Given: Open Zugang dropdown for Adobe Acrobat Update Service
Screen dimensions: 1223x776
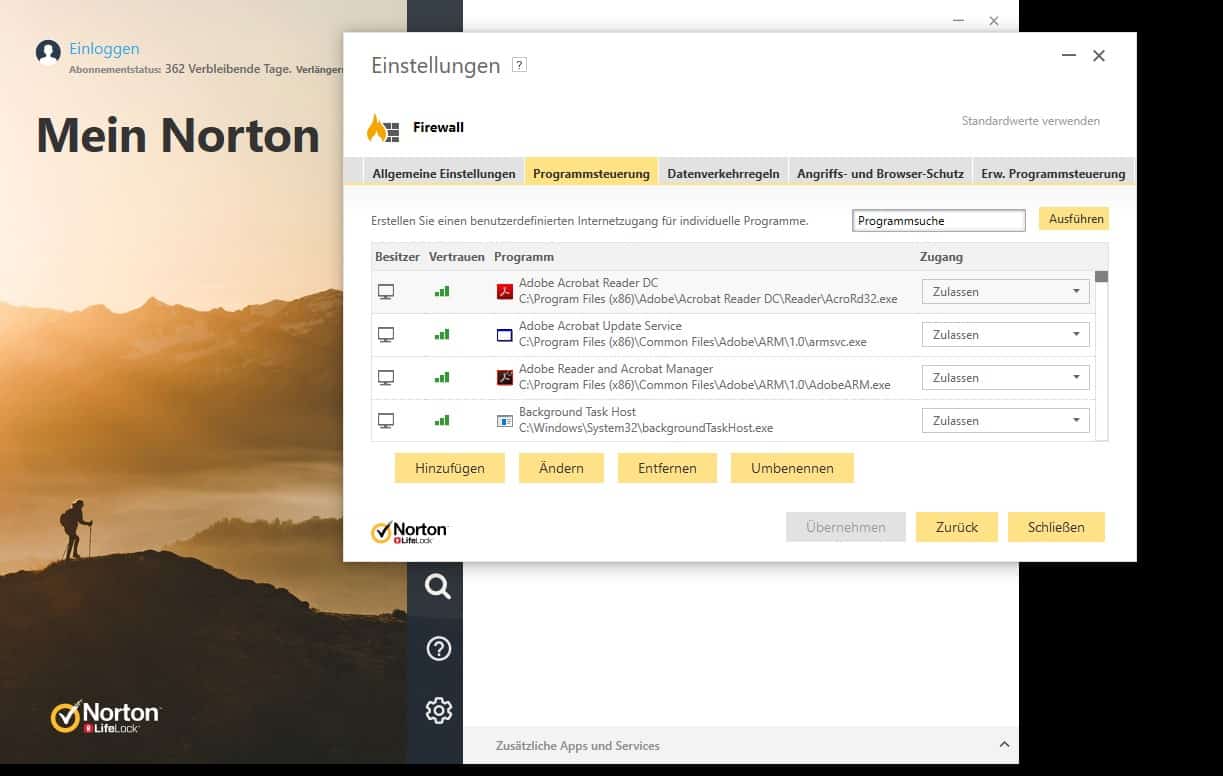Looking at the screenshot, I should (x=1005, y=335).
